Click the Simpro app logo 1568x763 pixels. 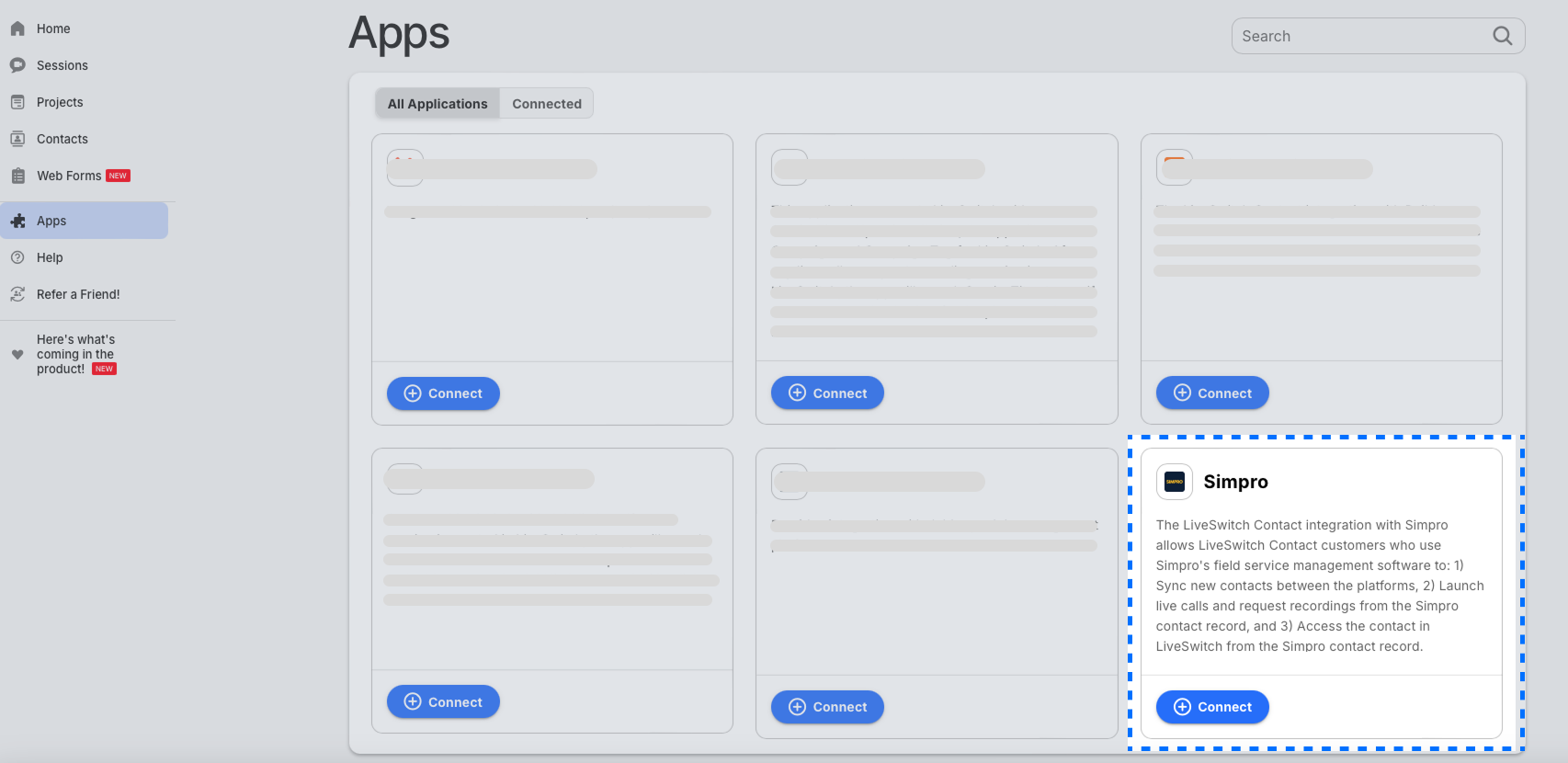click(1174, 482)
